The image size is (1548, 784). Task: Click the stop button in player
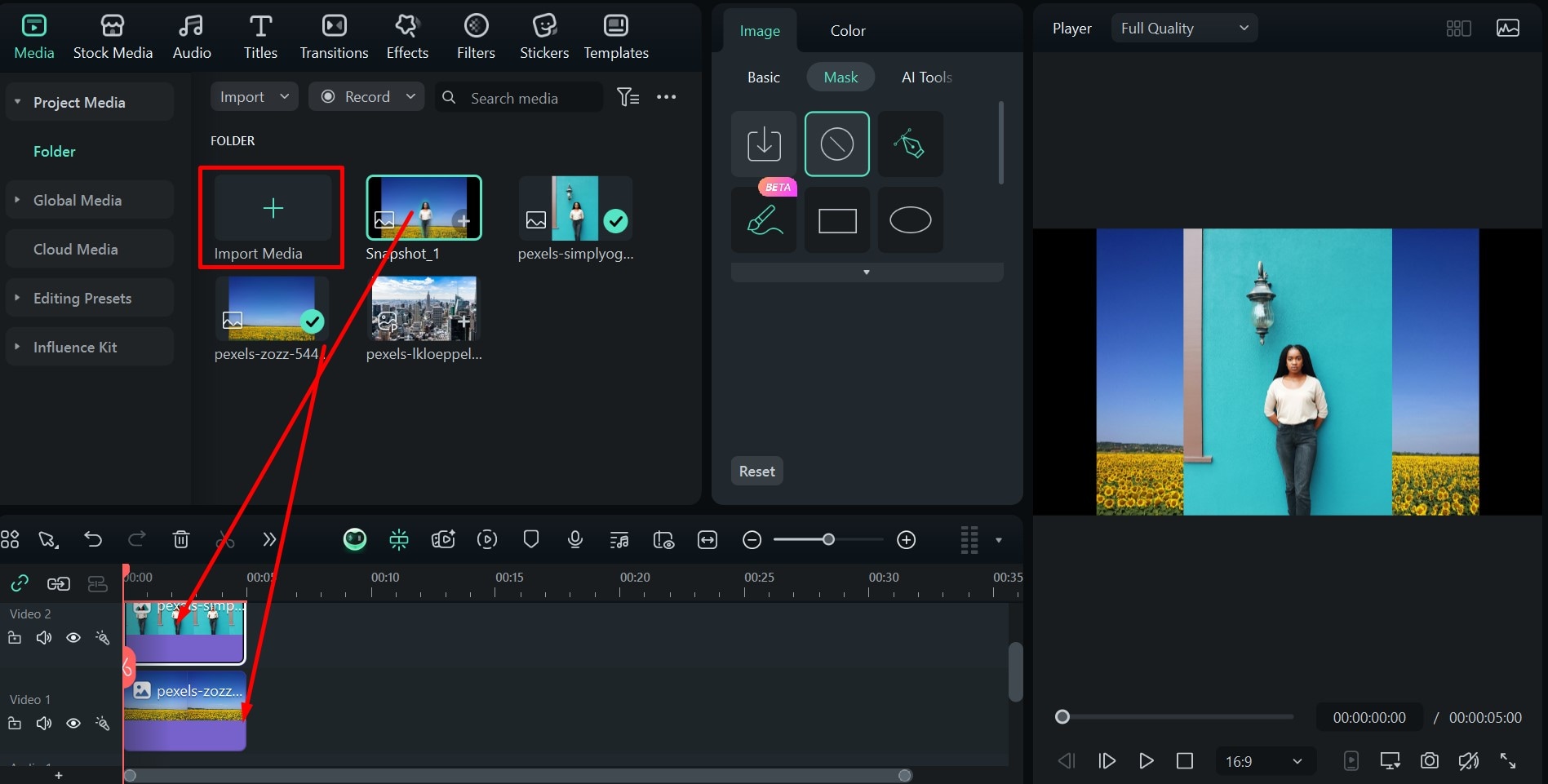coord(1185,761)
